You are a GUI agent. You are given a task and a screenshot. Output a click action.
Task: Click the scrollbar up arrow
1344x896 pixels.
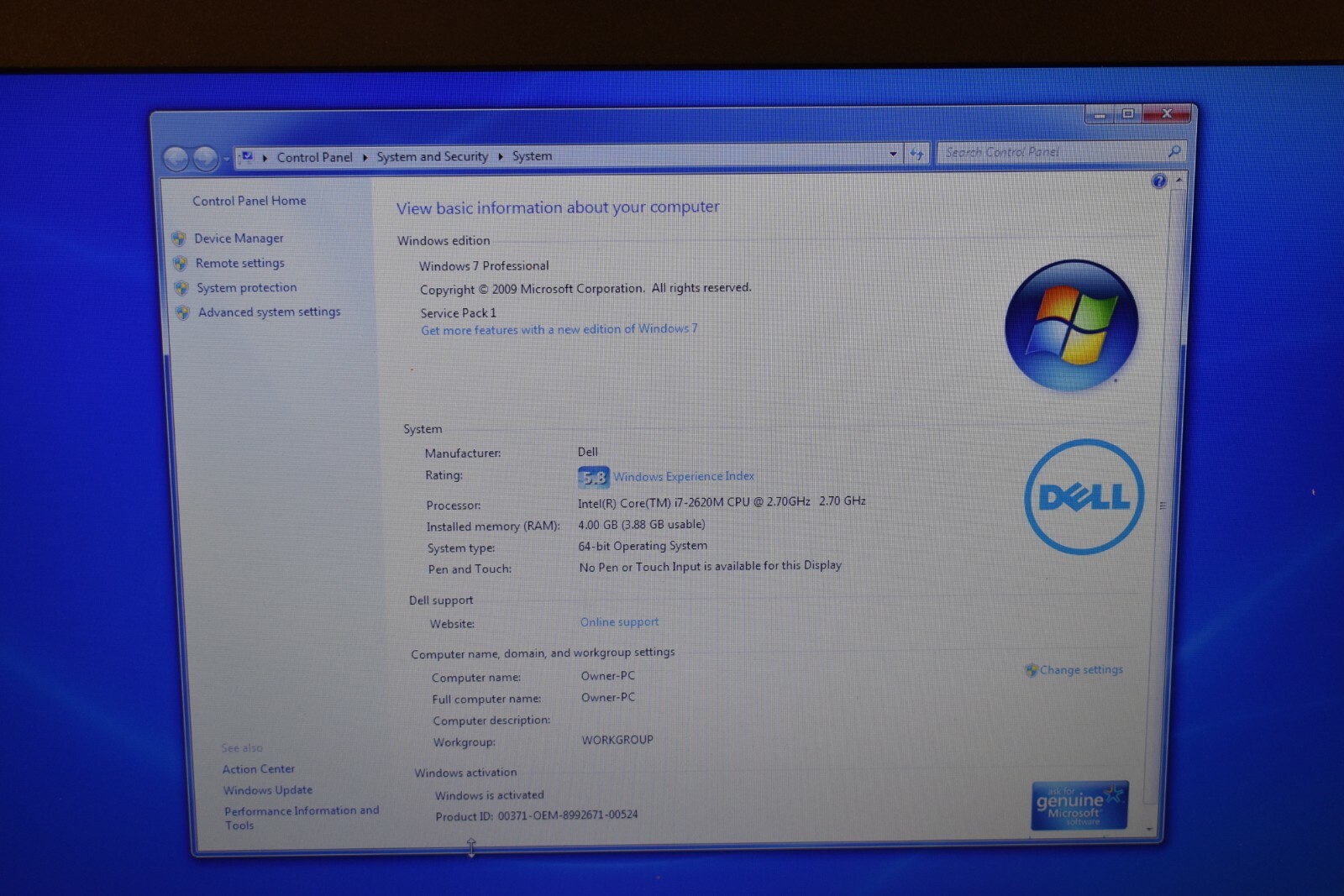[x=1179, y=180]
